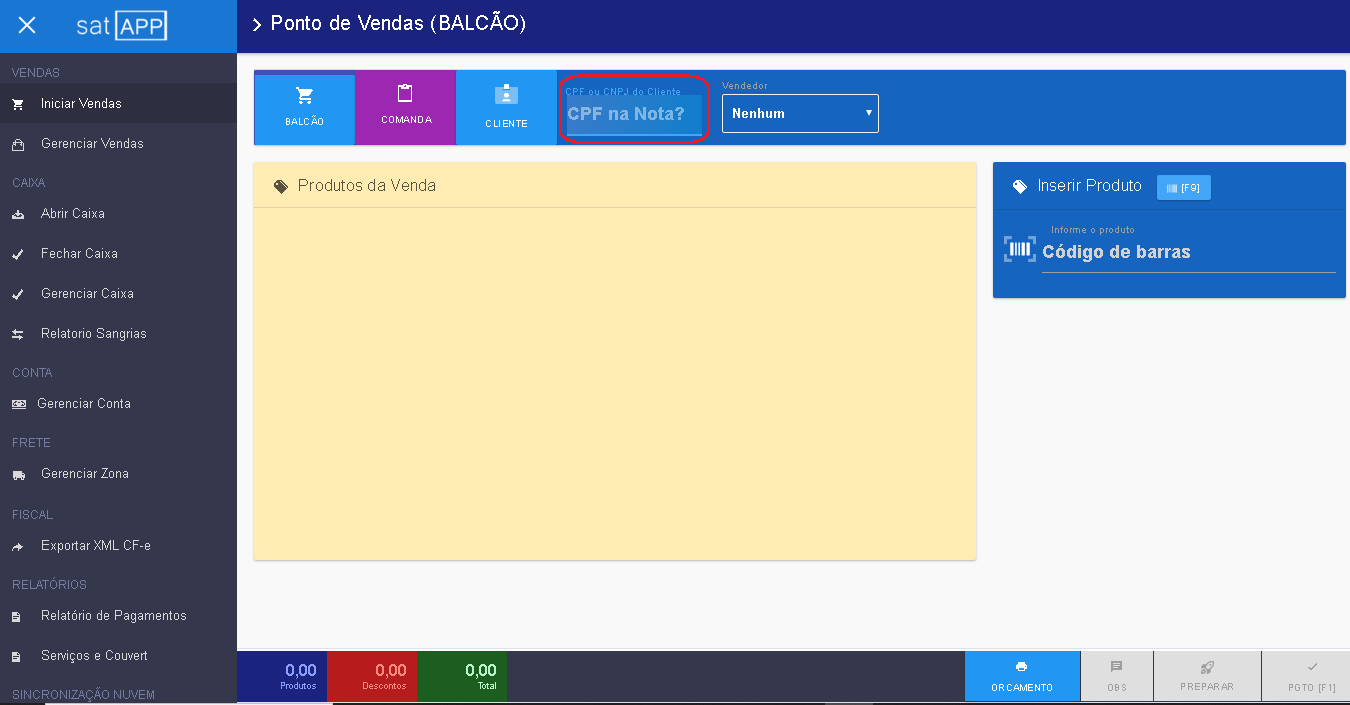This screenshot has height=705, width=1350.
Task: Click the ORÇAMENTO printer icon
Action: (1021, 667)
